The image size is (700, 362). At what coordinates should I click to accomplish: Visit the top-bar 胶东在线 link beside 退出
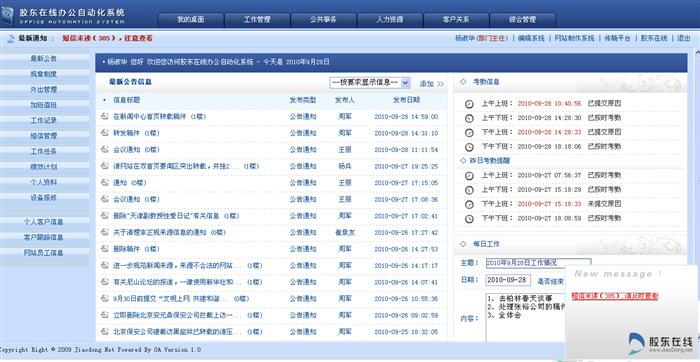[x=654, y=38]
